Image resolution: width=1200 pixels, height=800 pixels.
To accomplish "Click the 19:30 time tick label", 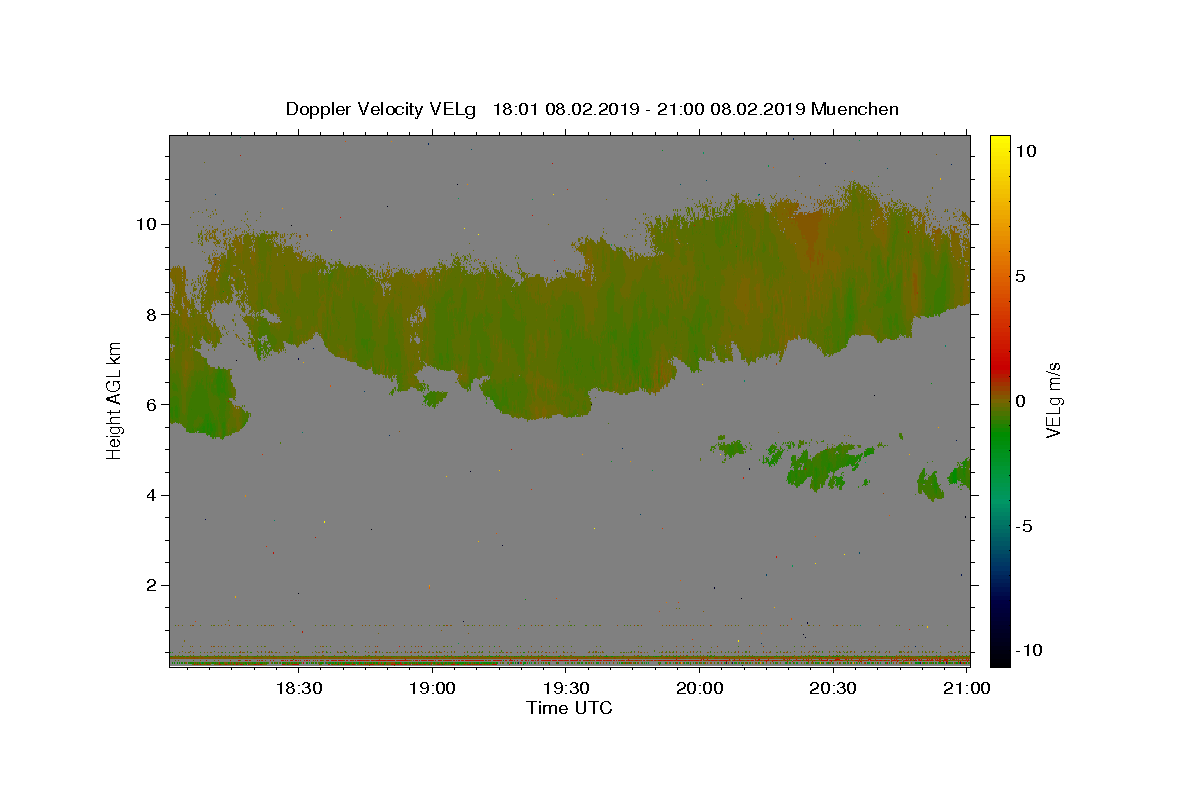I will click(566, 688).
